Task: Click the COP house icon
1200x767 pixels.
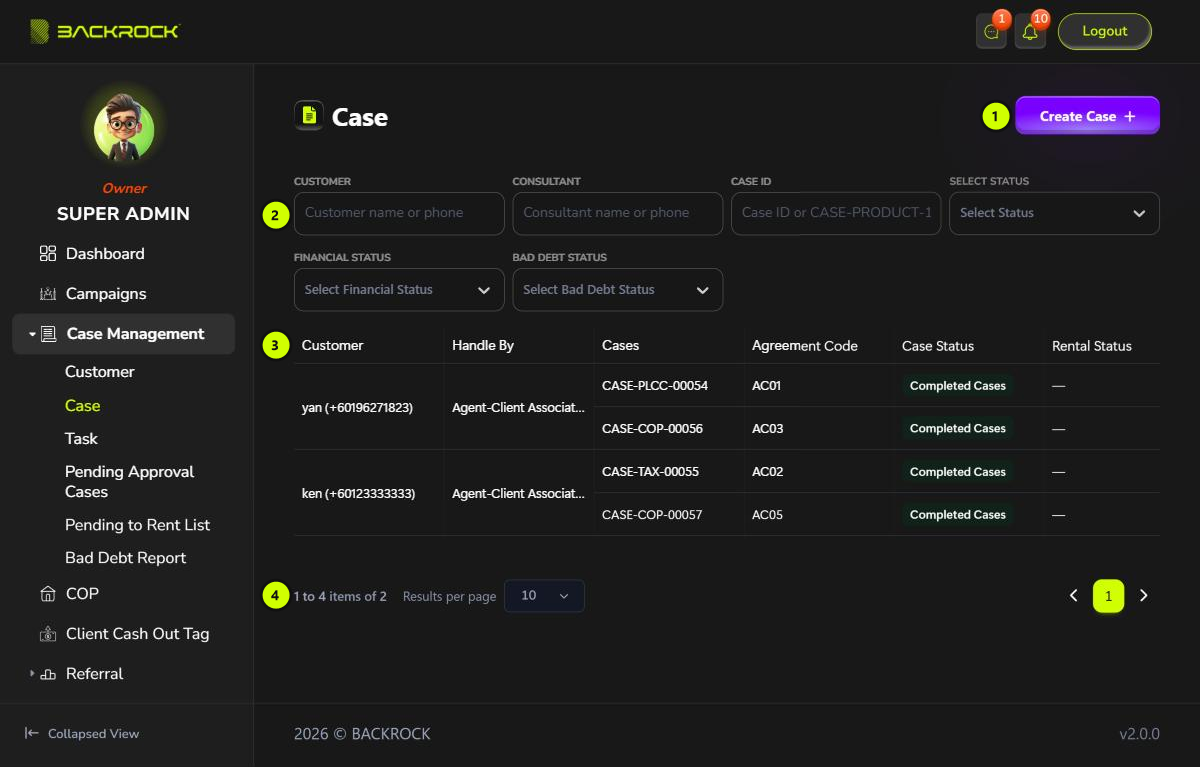Action: click(x=48, y=594)
